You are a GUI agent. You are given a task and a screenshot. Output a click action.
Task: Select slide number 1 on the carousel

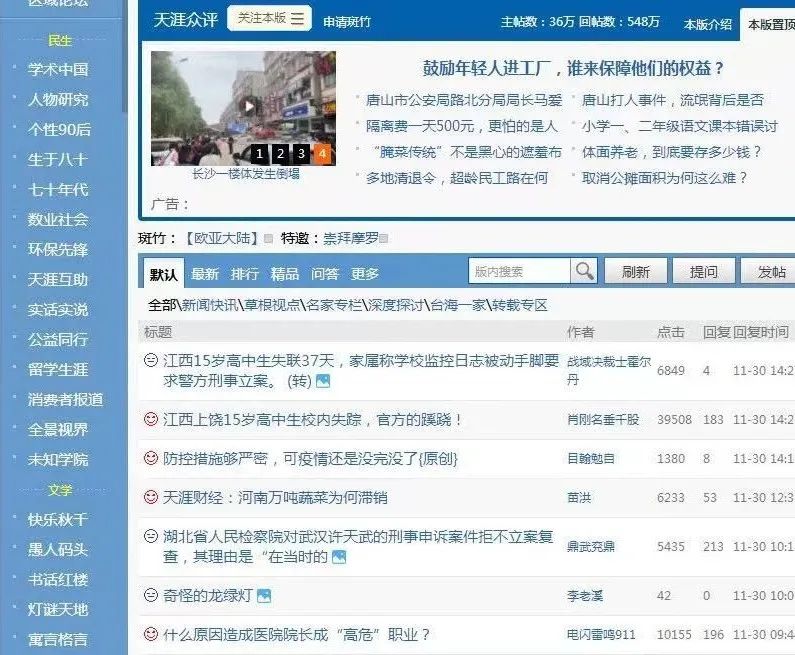[x=260, y=153]
